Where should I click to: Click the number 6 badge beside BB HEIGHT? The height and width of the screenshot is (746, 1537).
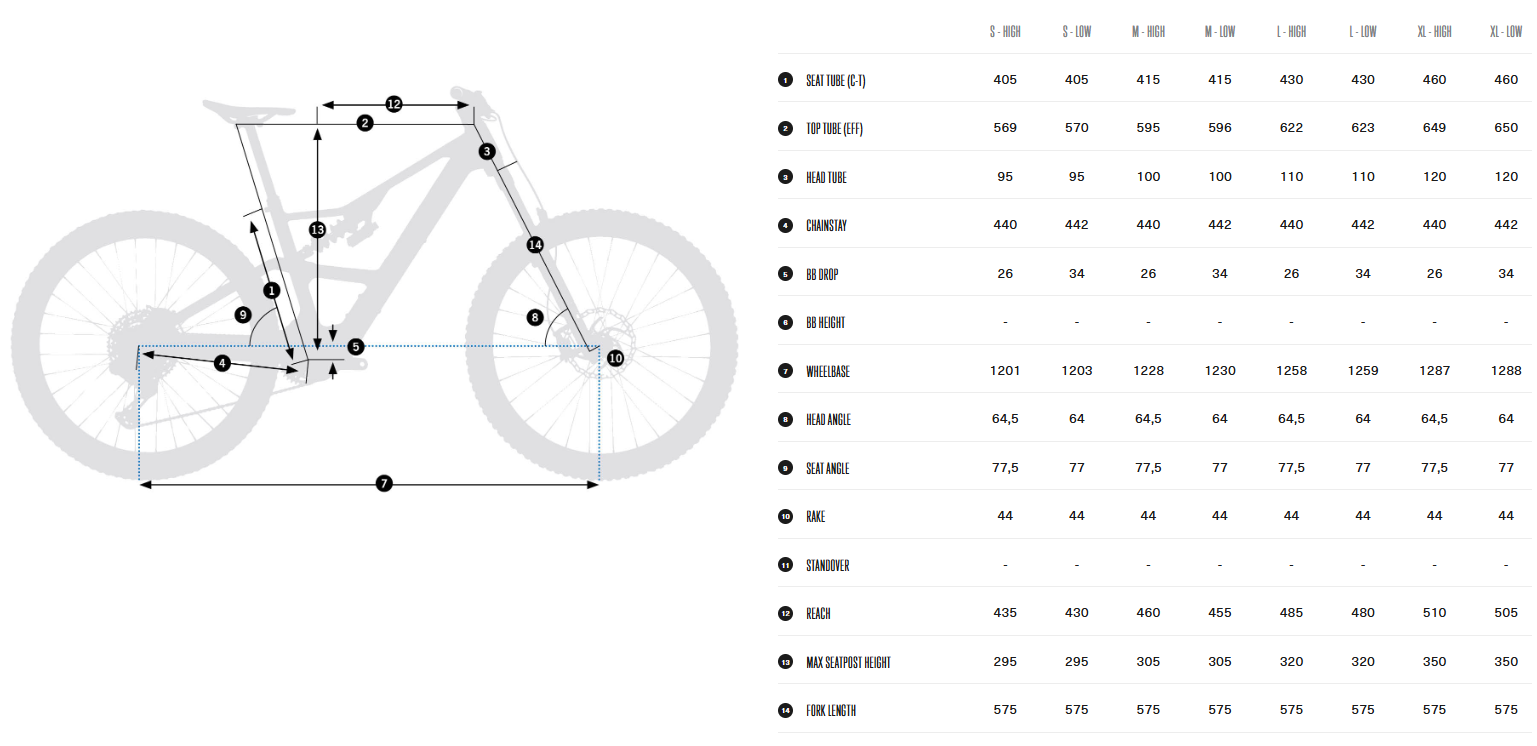(x=785, y=323)
